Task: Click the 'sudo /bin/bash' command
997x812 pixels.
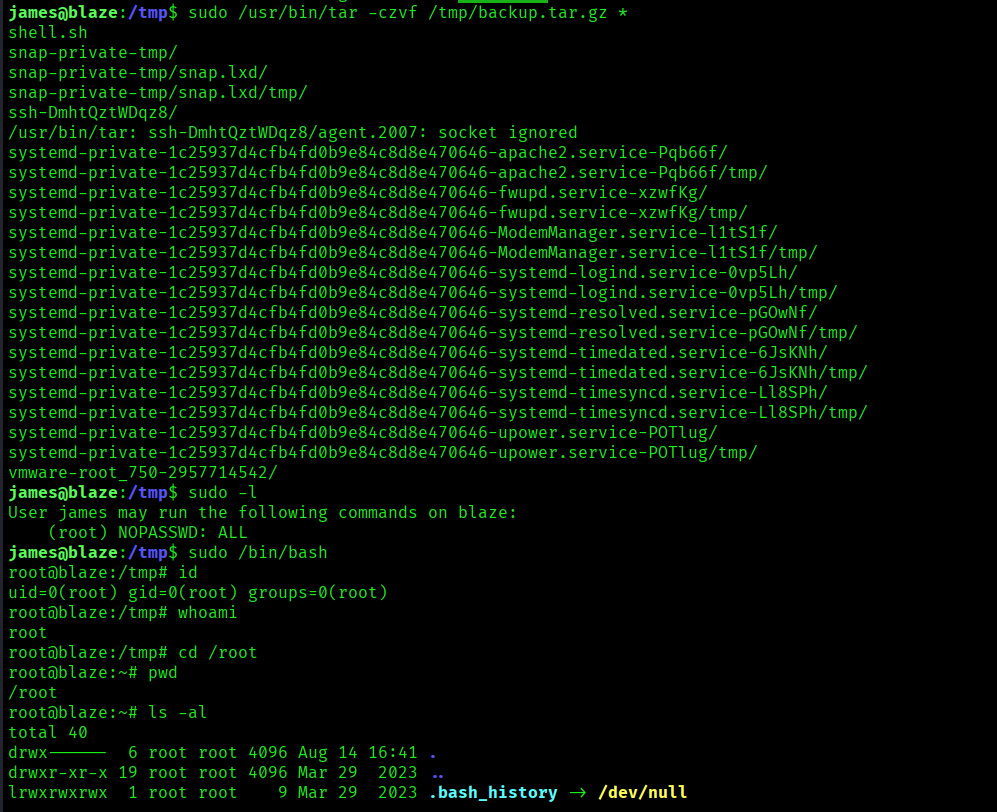Action: [257, 552]
